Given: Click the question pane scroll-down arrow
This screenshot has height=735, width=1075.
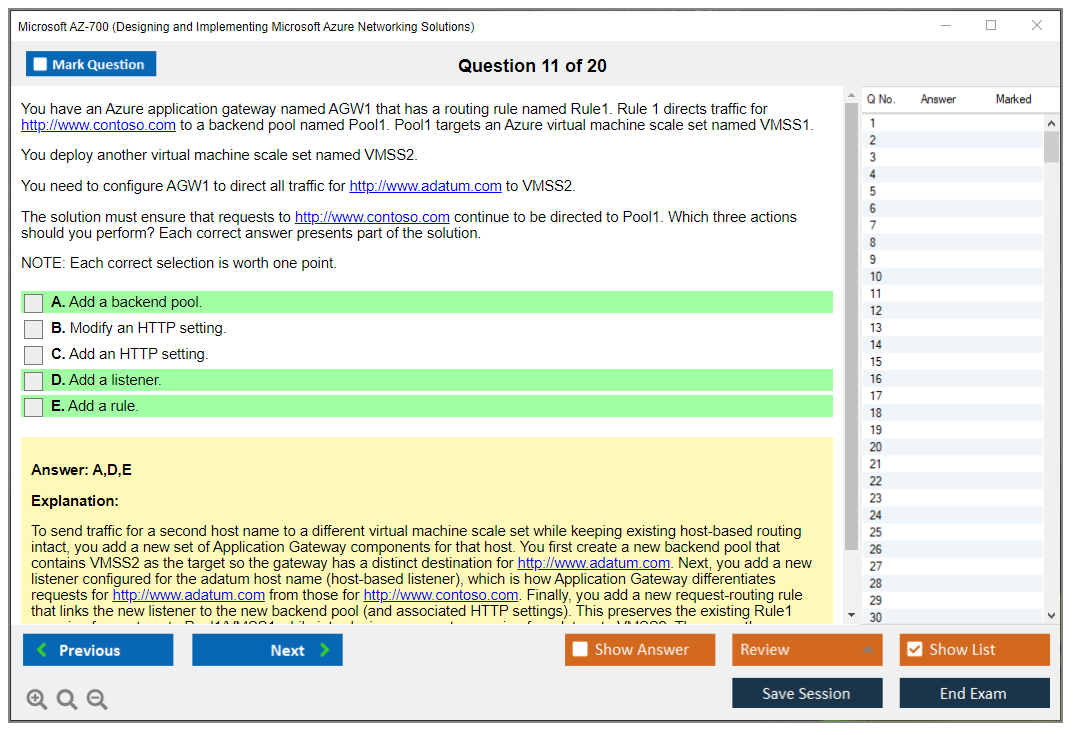Looking at the screenshot, I should tap(851, 615).
